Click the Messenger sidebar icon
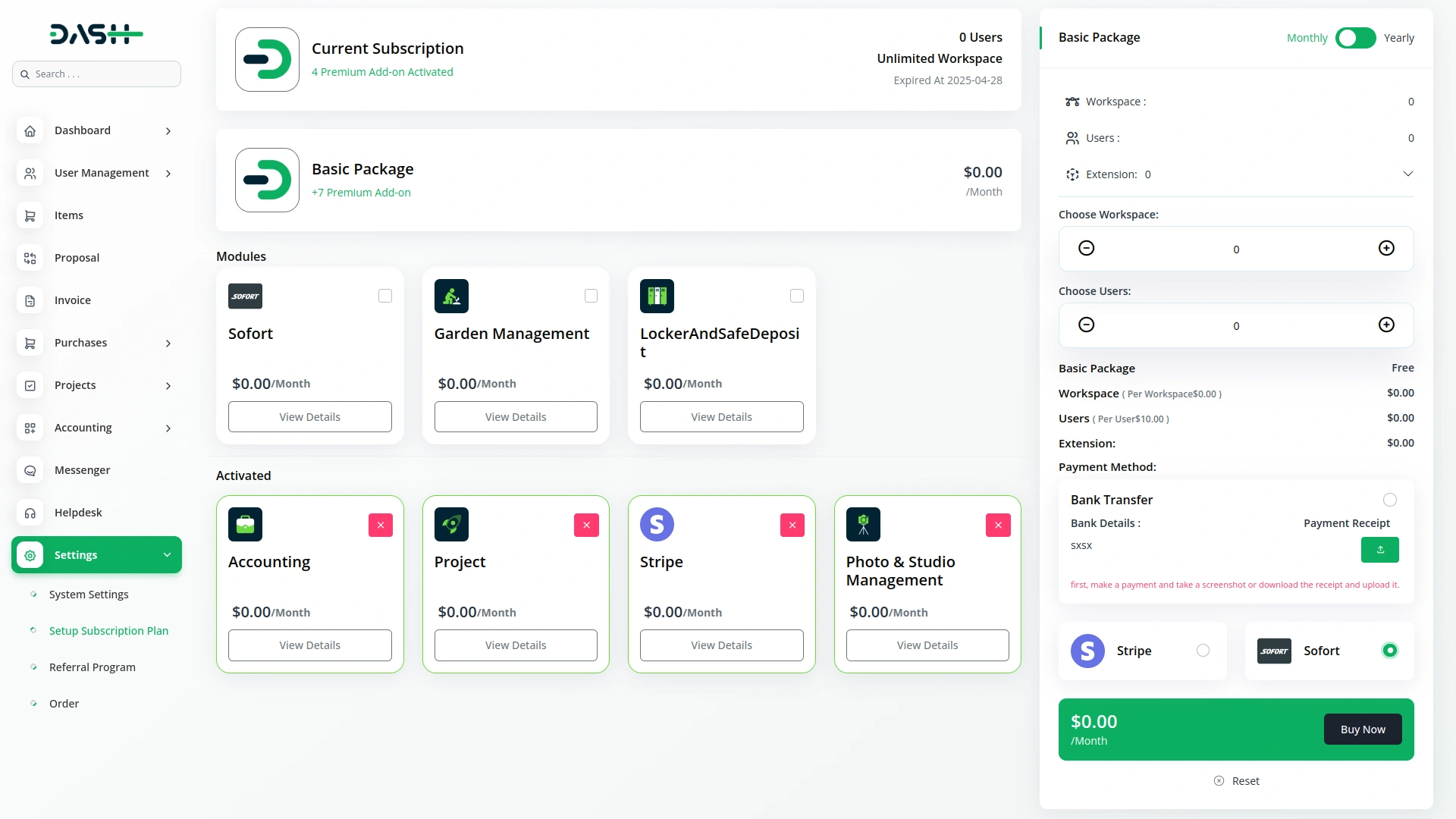Image resolution: width=1456 pixels, height=819 pixels. click(x=30, y=471)
